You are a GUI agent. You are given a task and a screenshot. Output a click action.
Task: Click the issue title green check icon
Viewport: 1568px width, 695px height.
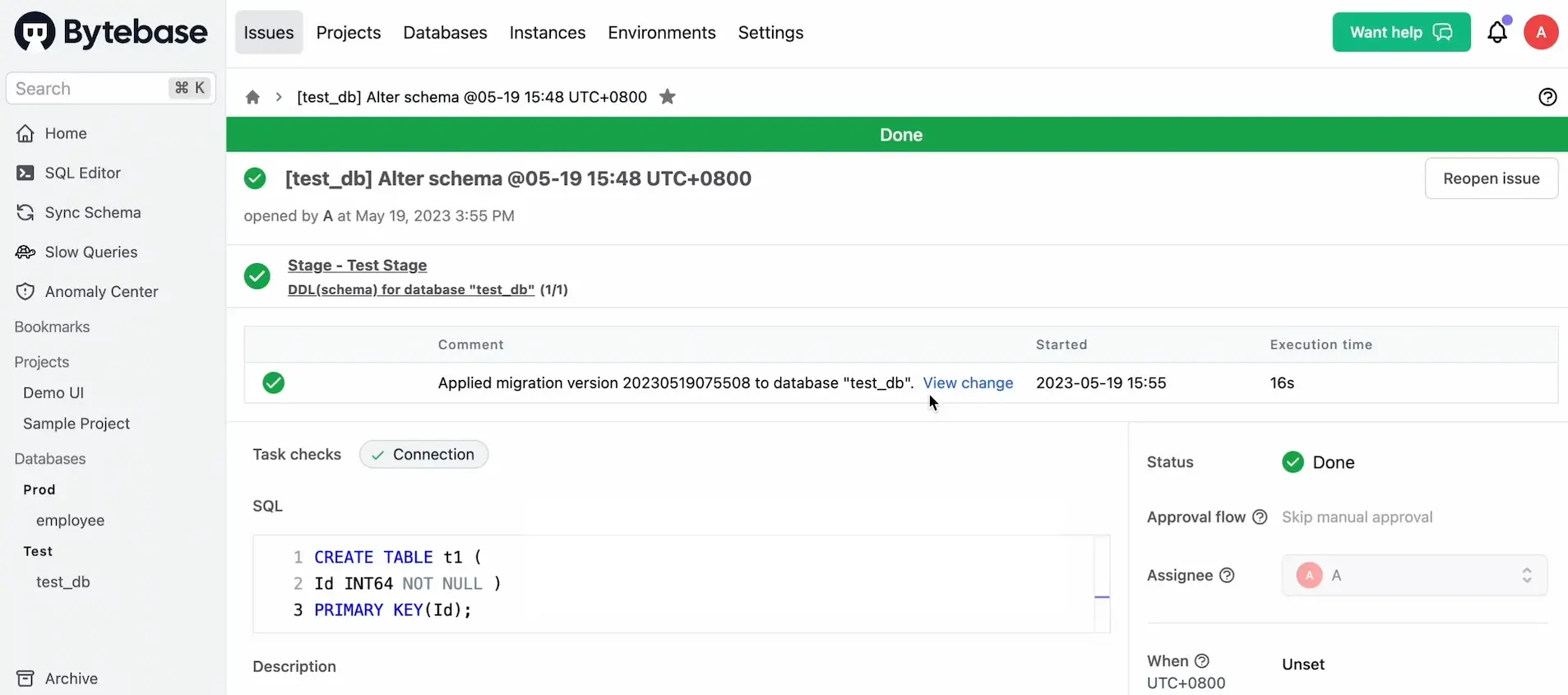(255, 178)
